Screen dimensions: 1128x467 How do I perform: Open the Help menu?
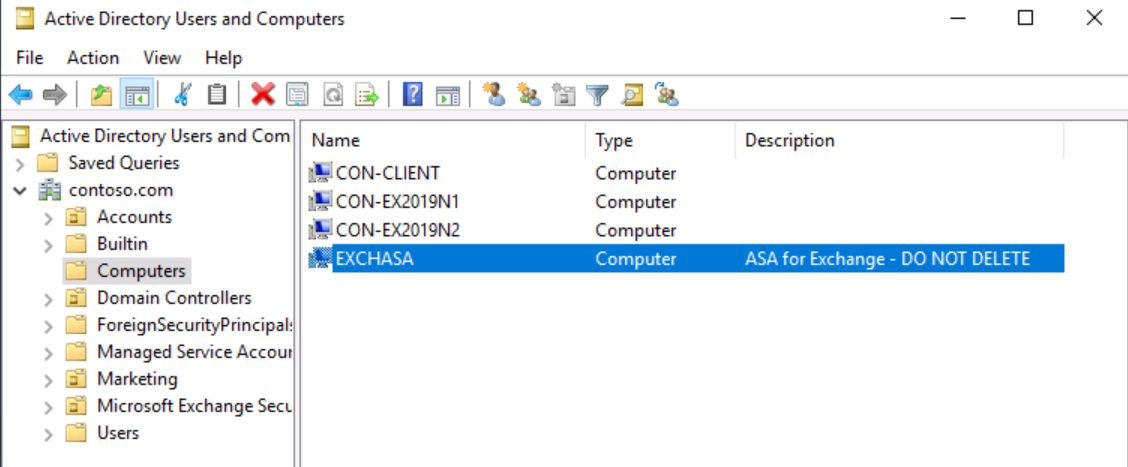tap(224, 58)
